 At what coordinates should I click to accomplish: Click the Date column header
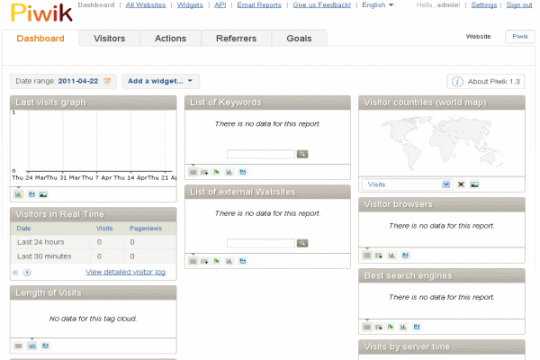click(x=24, y=228)
